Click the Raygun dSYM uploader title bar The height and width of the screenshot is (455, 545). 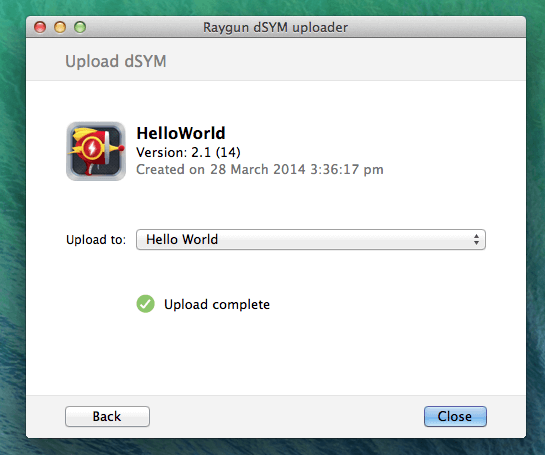pos(275,27)
